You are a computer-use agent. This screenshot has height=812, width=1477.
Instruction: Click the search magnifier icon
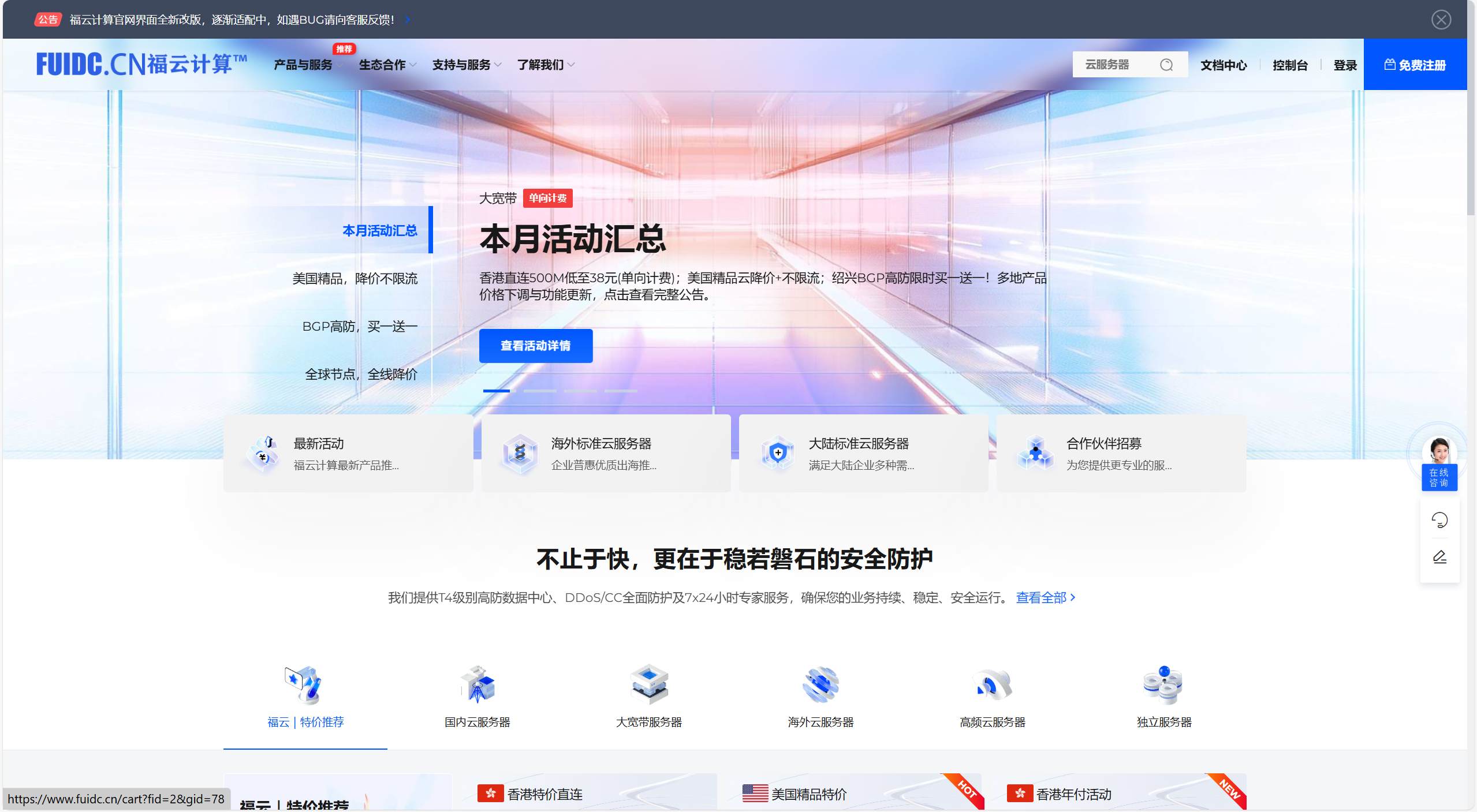point(1167,64)
